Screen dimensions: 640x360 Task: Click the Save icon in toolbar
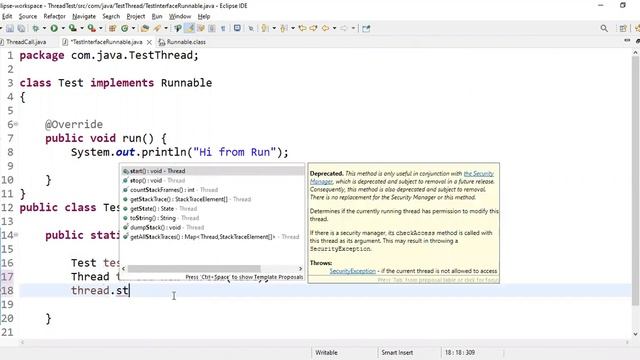tap(10, 28)
